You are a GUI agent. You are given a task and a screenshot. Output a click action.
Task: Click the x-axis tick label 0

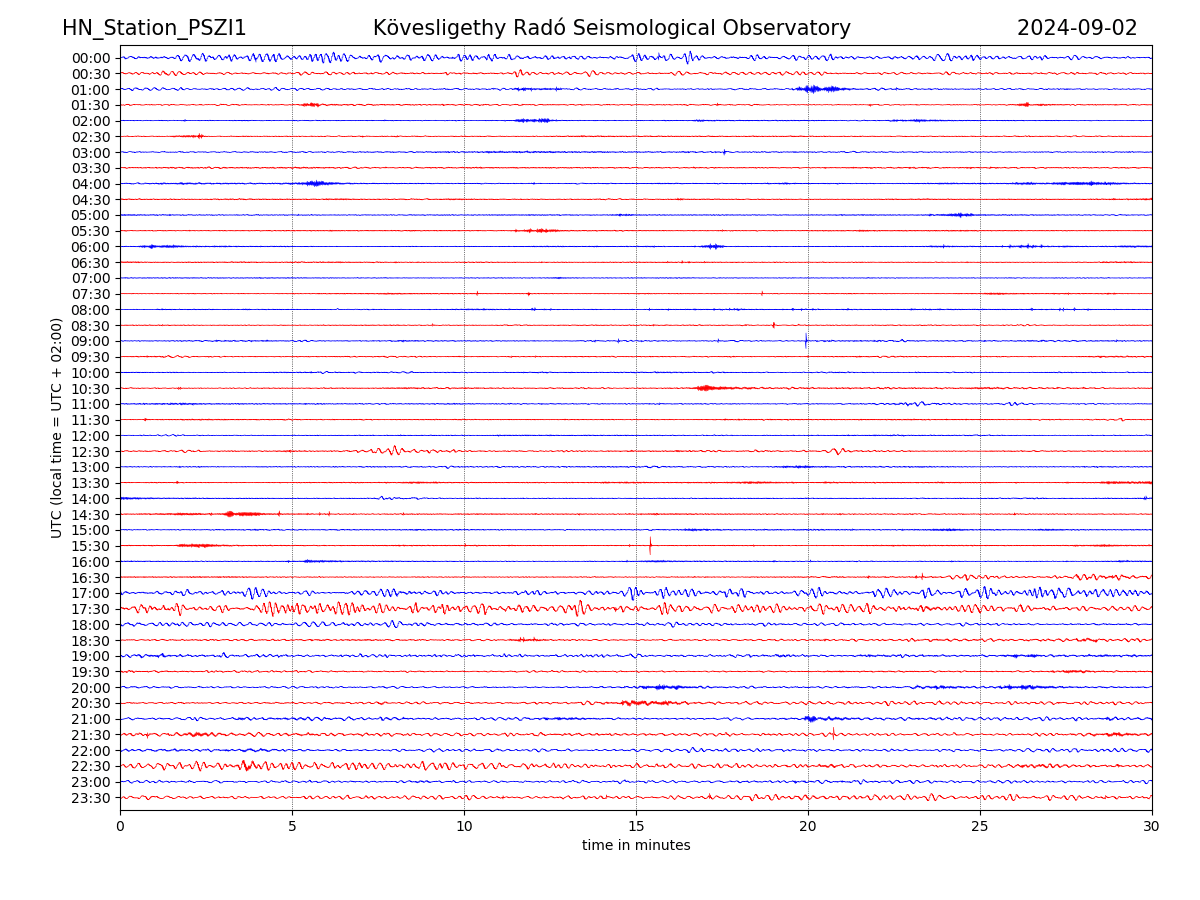click(120, 826)
